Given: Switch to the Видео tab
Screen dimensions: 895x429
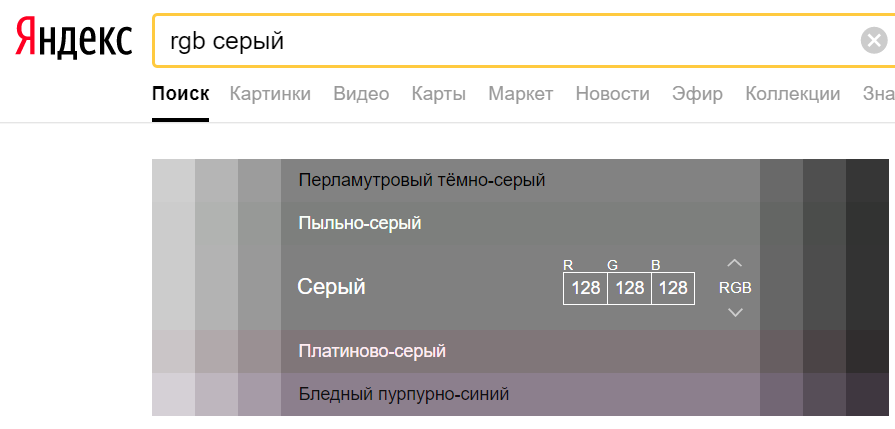Looking at the screenshot, I should click(x=361, y=94).
